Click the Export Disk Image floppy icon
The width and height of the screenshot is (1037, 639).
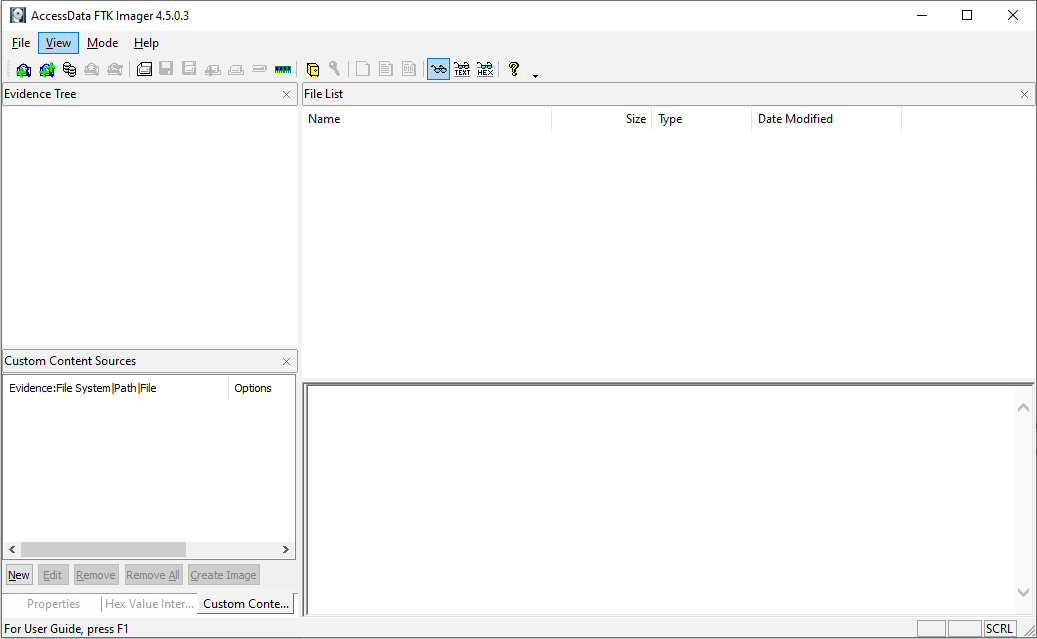tap(167, 69)
